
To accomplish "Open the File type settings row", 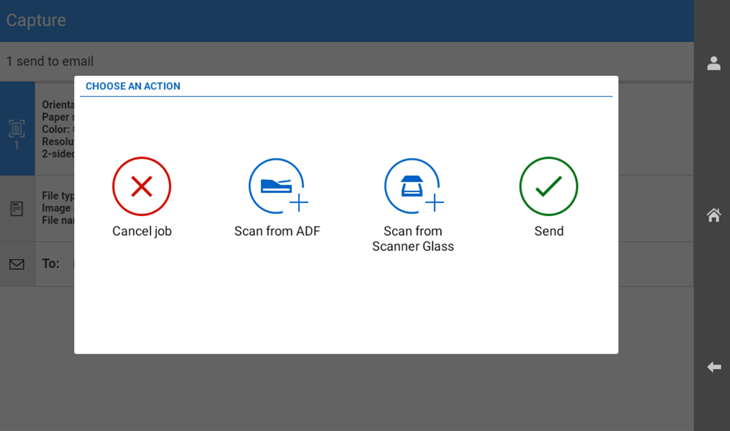I will pos(56,196).
